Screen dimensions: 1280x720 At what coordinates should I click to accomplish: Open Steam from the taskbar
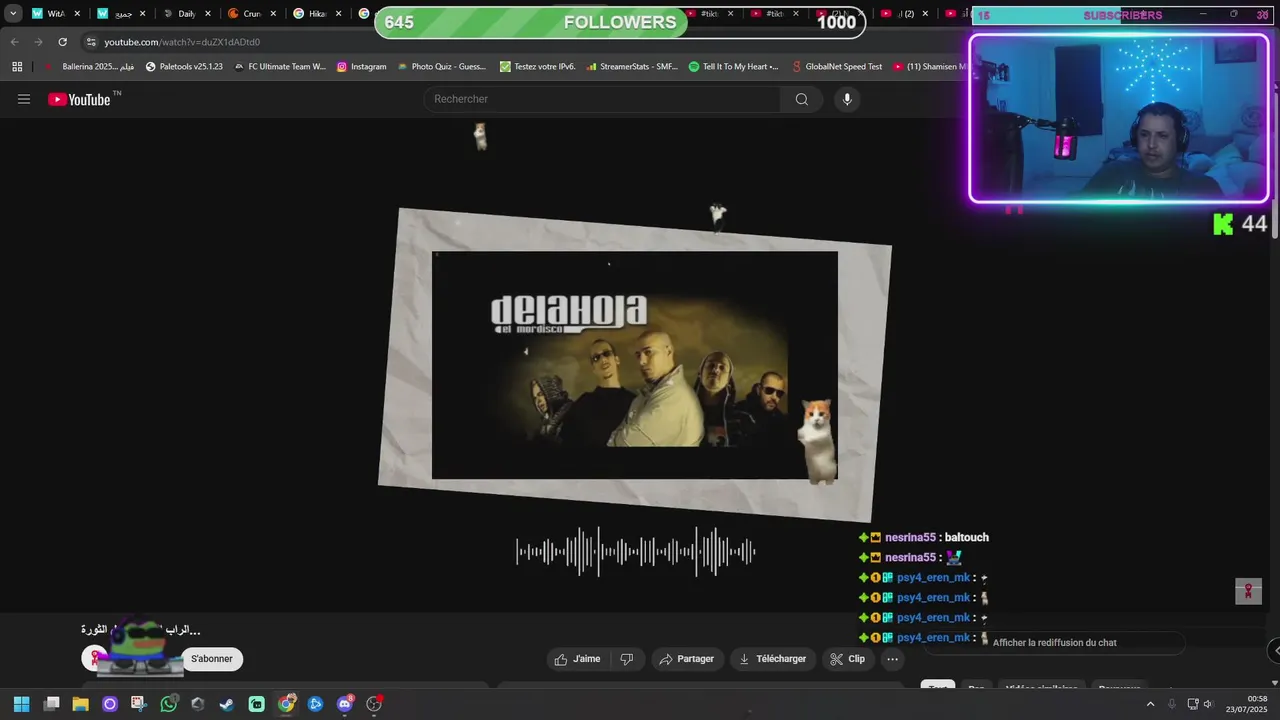tap(227, 704)
